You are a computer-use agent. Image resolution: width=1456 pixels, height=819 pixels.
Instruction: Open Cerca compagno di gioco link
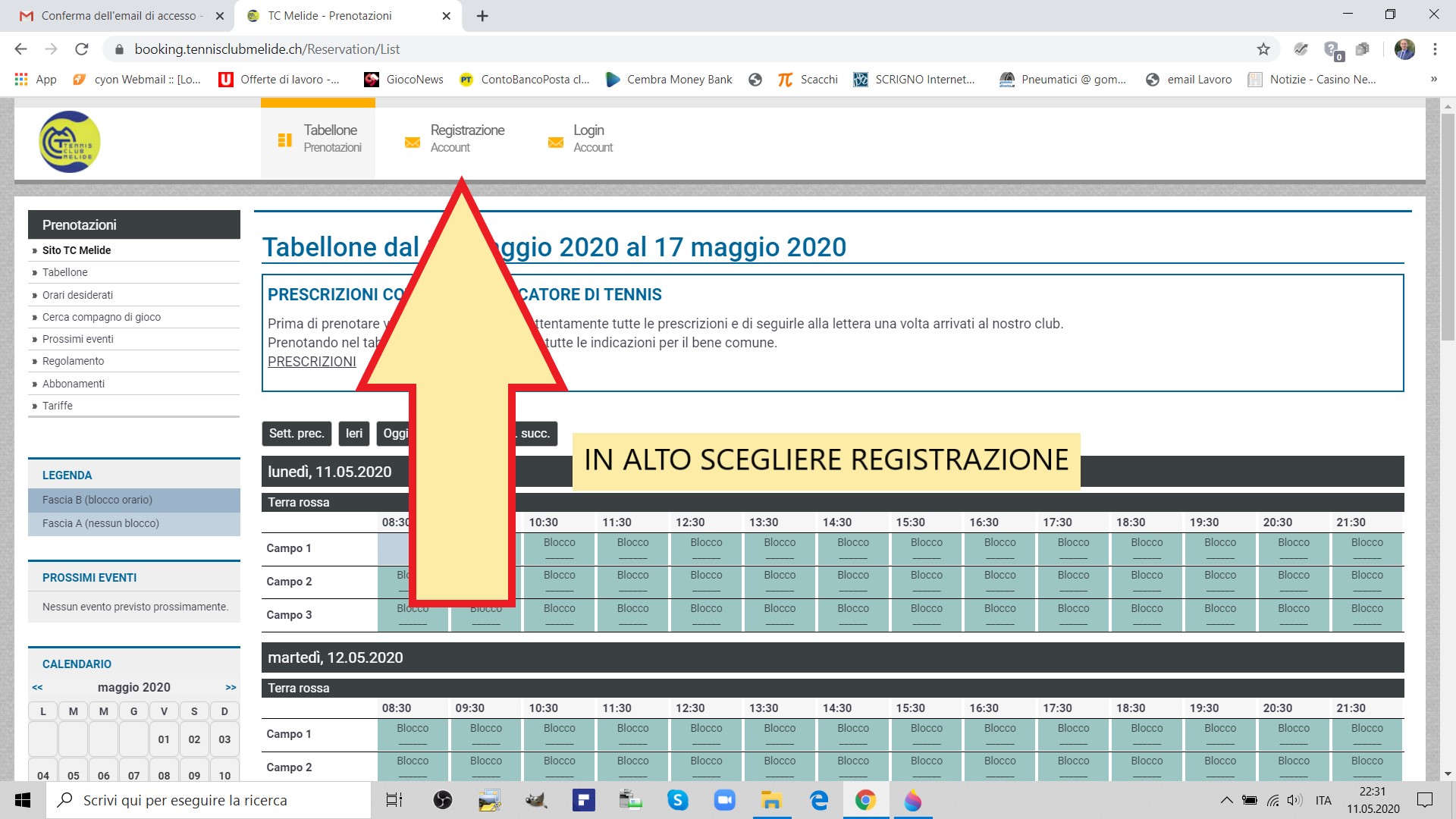click(x=102, y=317)
